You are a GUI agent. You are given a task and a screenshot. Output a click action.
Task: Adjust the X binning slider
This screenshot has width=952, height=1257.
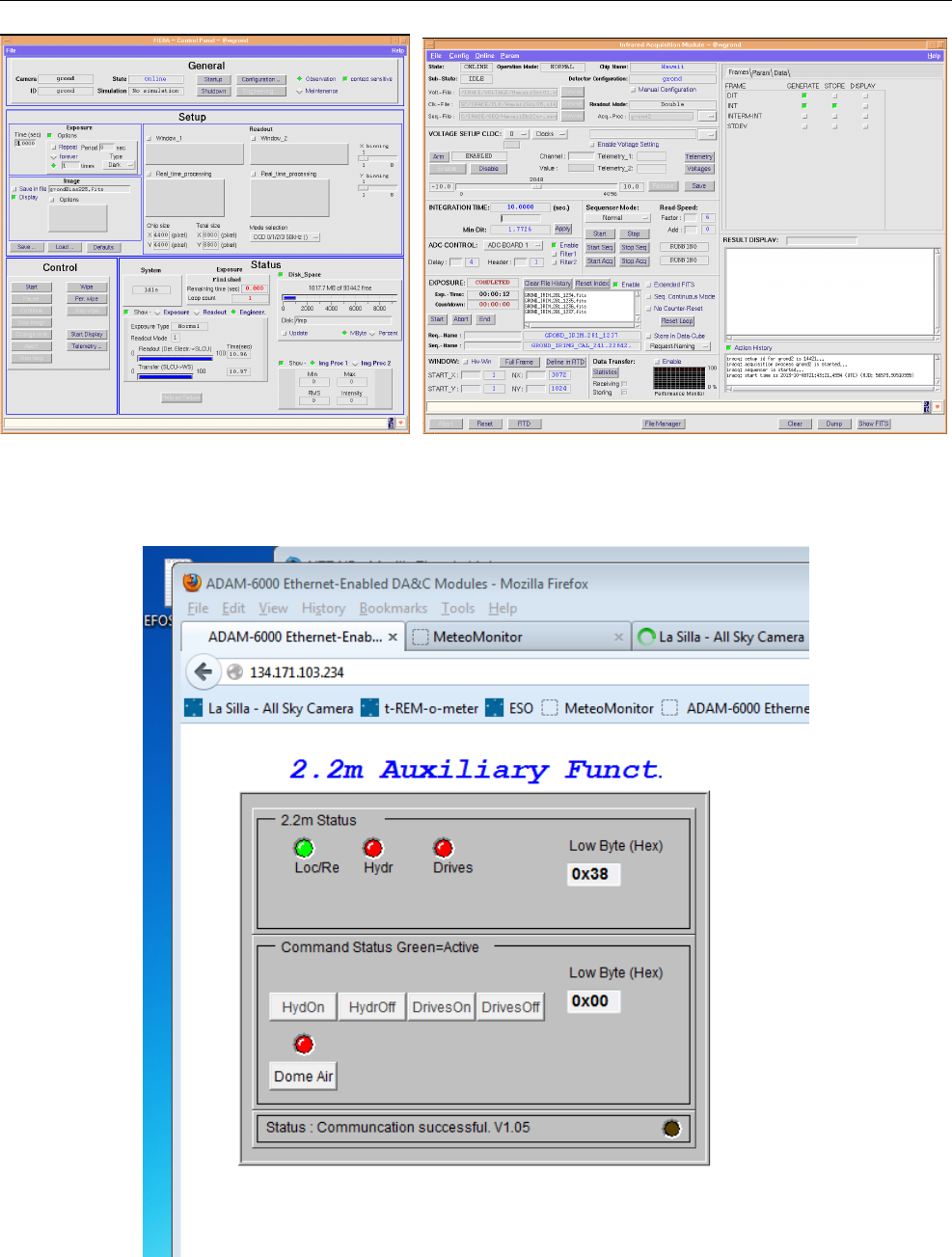377,157
